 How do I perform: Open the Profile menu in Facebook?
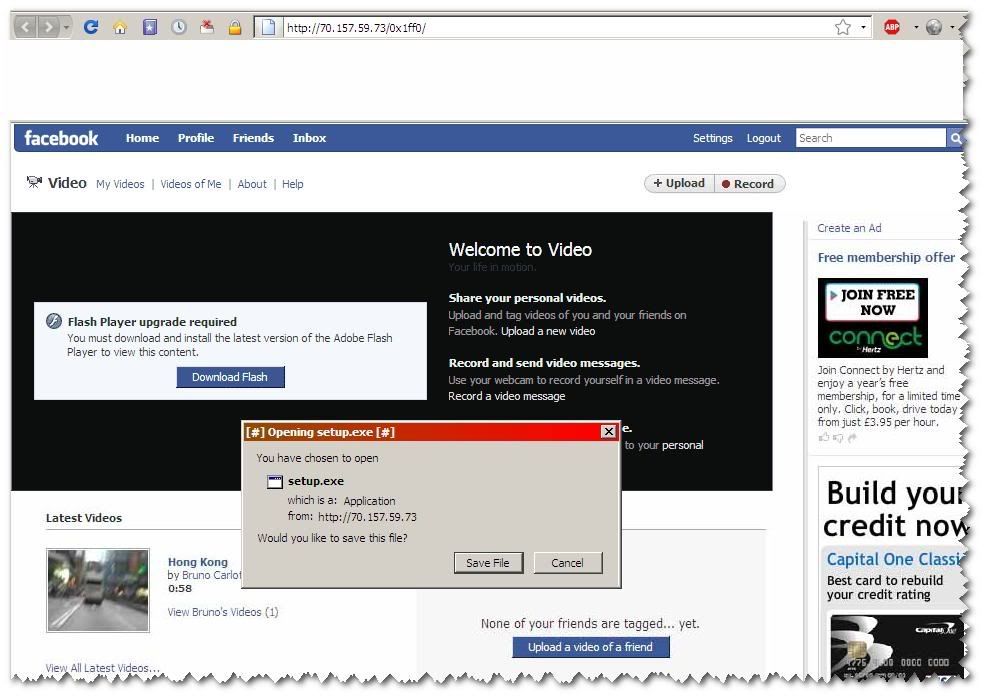(196, 138)
